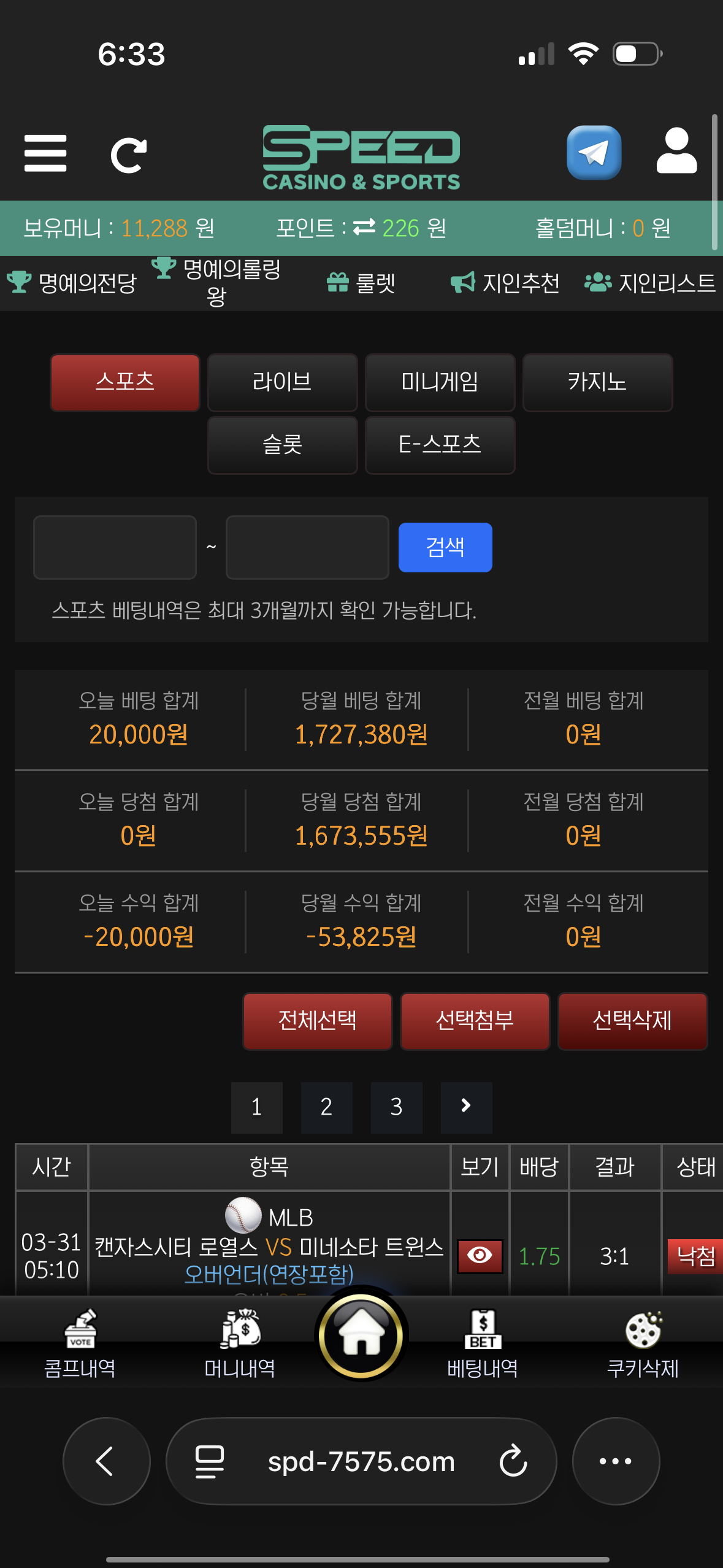Select page 2 of betting history
Viewport: 723px width, 1568px height.
point(326,1107)
